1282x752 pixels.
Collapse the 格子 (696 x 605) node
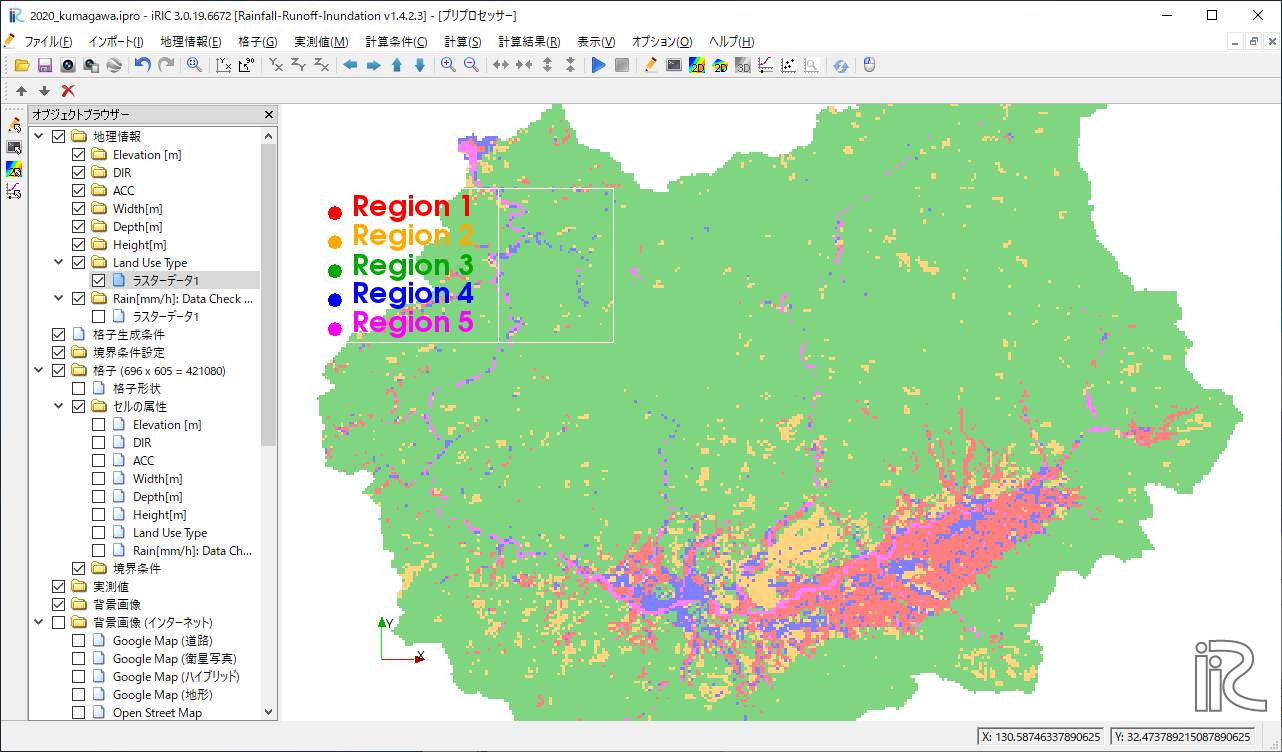click(39, 371)
